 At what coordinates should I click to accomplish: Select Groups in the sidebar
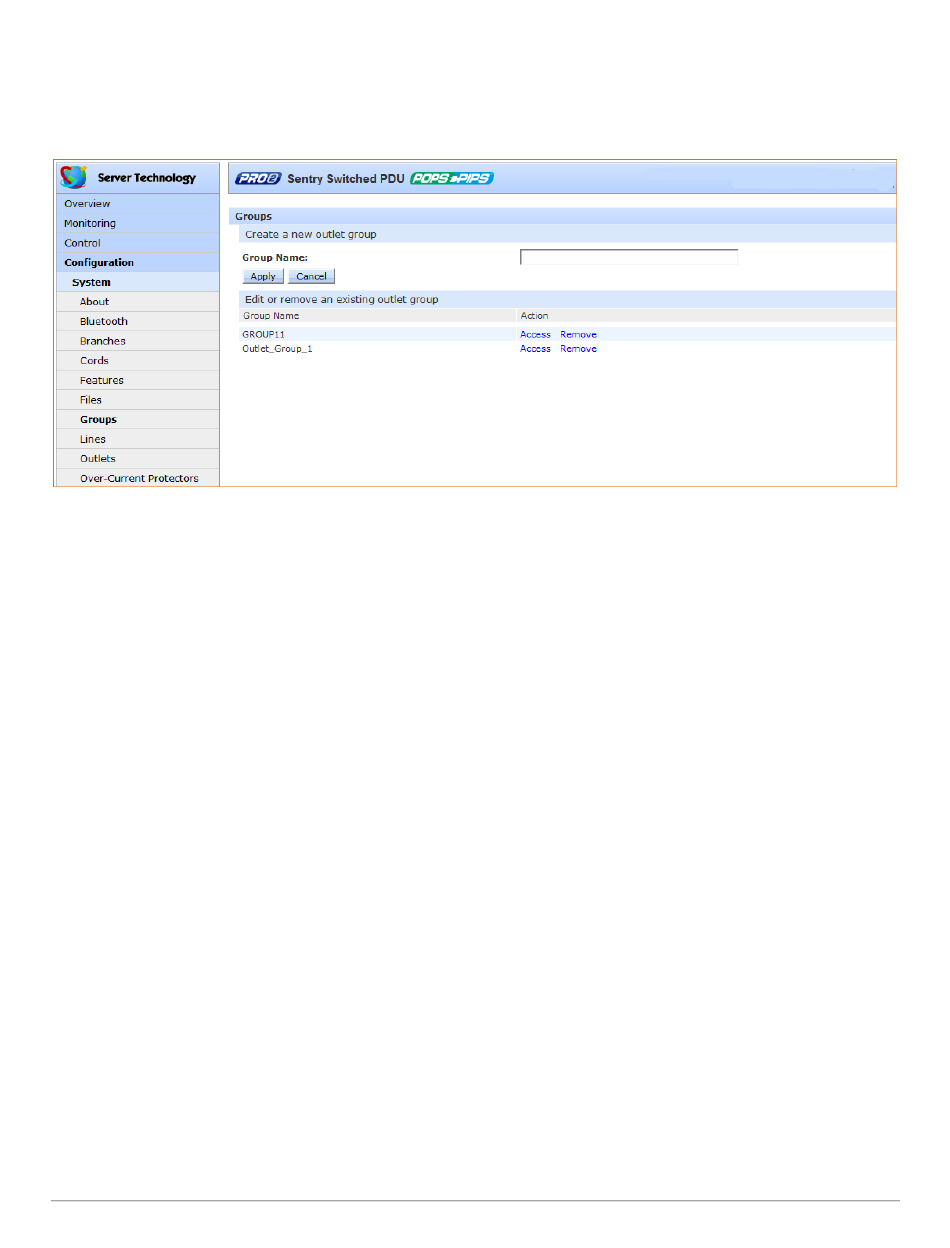pos(136,419)
